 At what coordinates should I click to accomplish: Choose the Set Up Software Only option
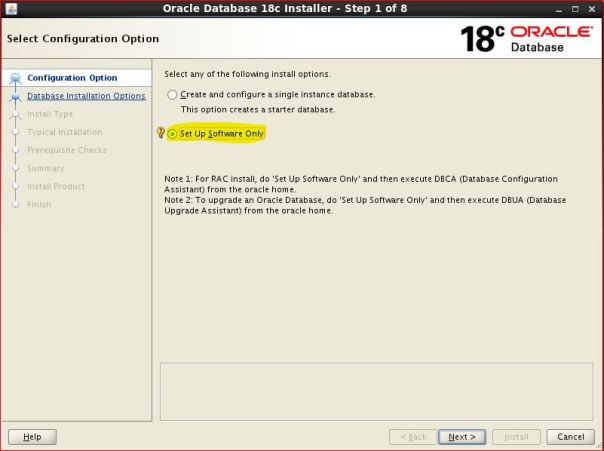pyautogui.click(x=173, y=134)
